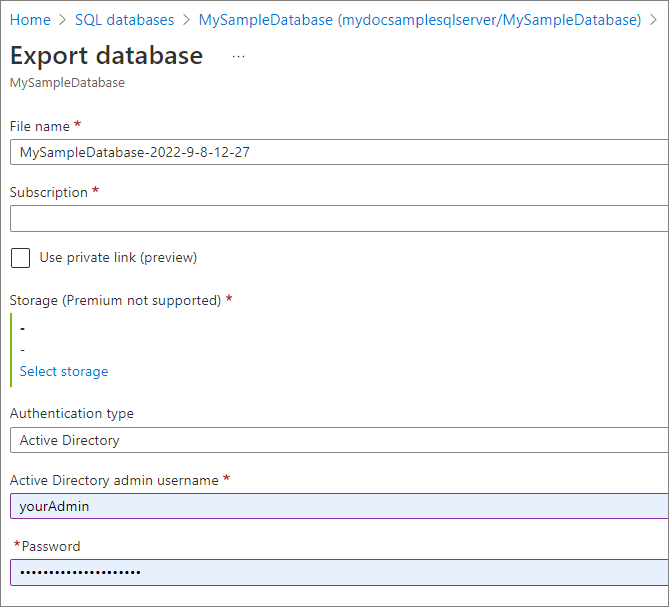Click the Select storage link

click(64, 371)
